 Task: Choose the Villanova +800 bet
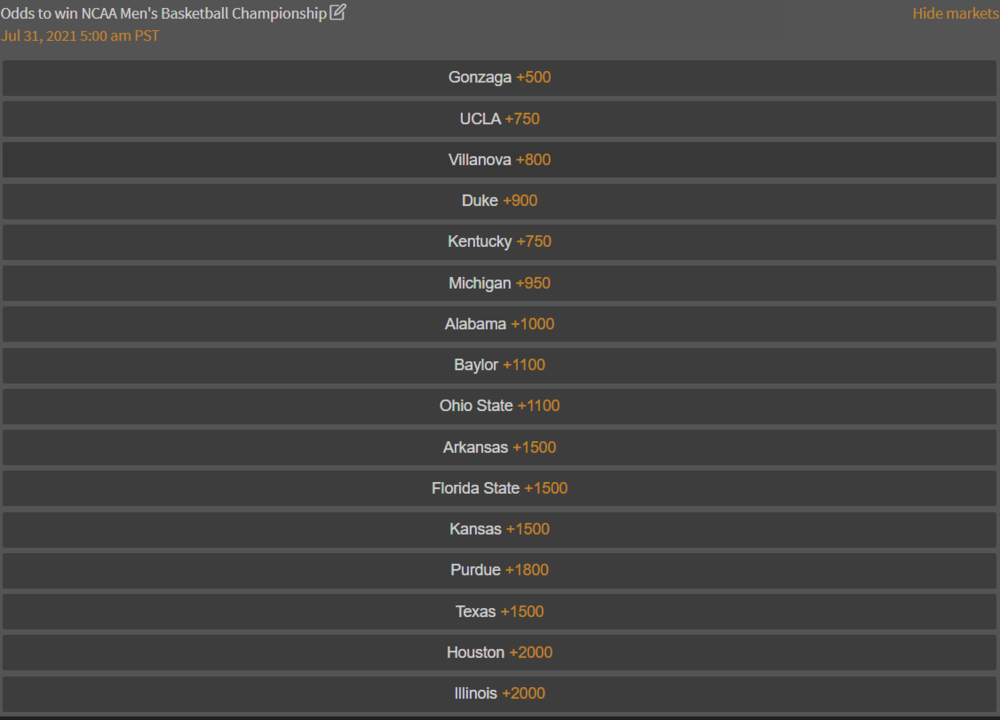[499, 160]
